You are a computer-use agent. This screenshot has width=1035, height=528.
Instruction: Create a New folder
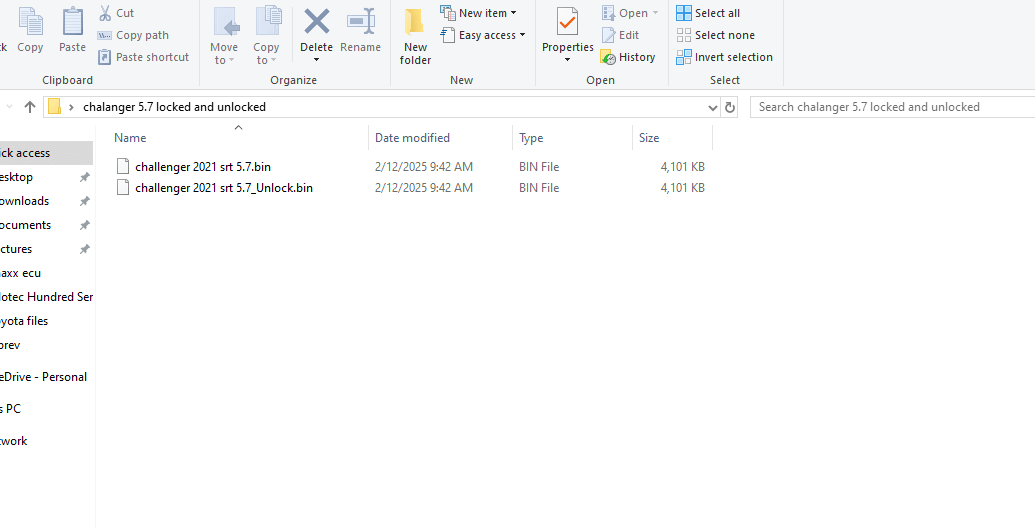tap(415, 34)
